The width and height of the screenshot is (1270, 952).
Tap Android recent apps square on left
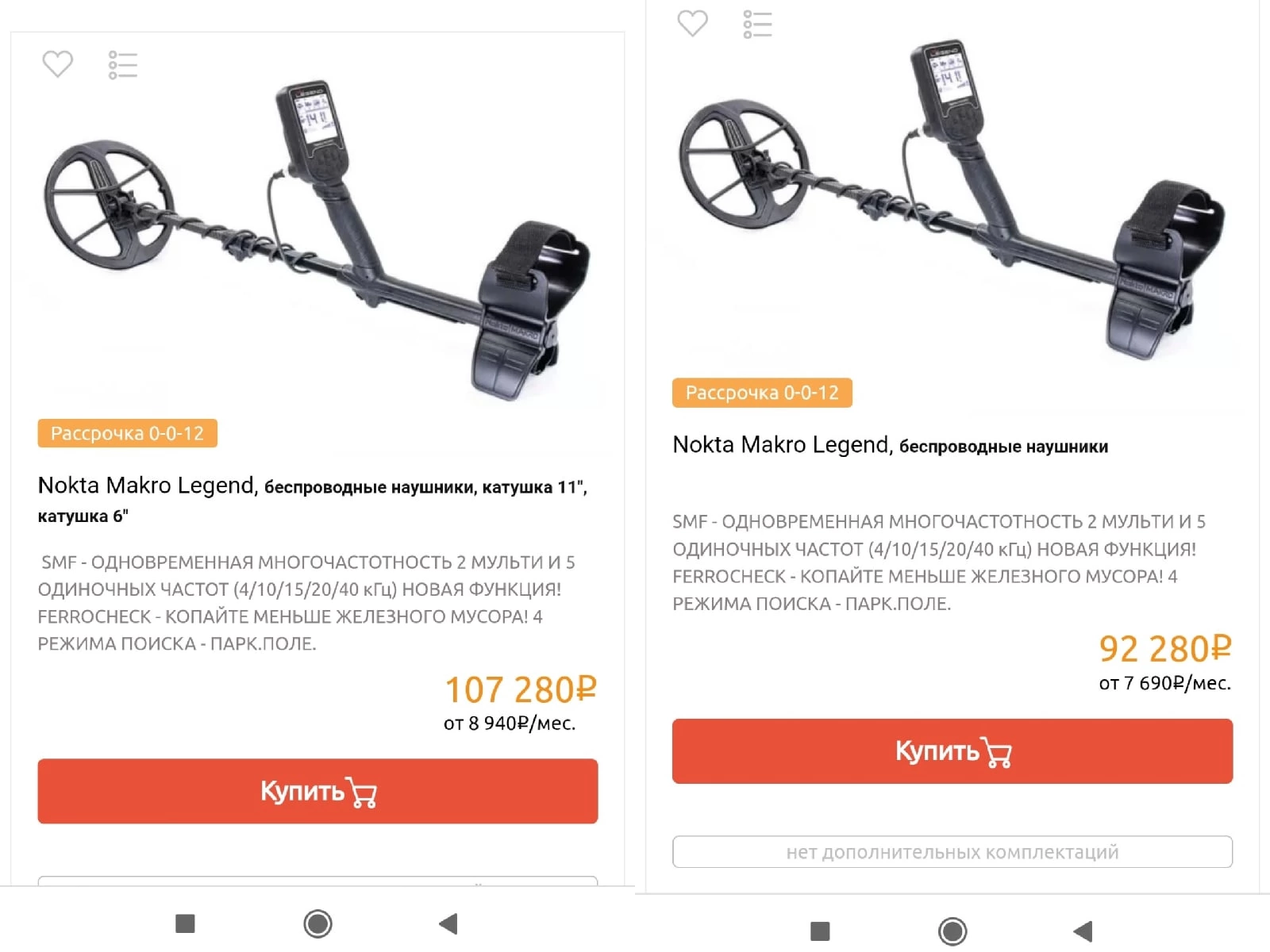[x=185, y=923]
